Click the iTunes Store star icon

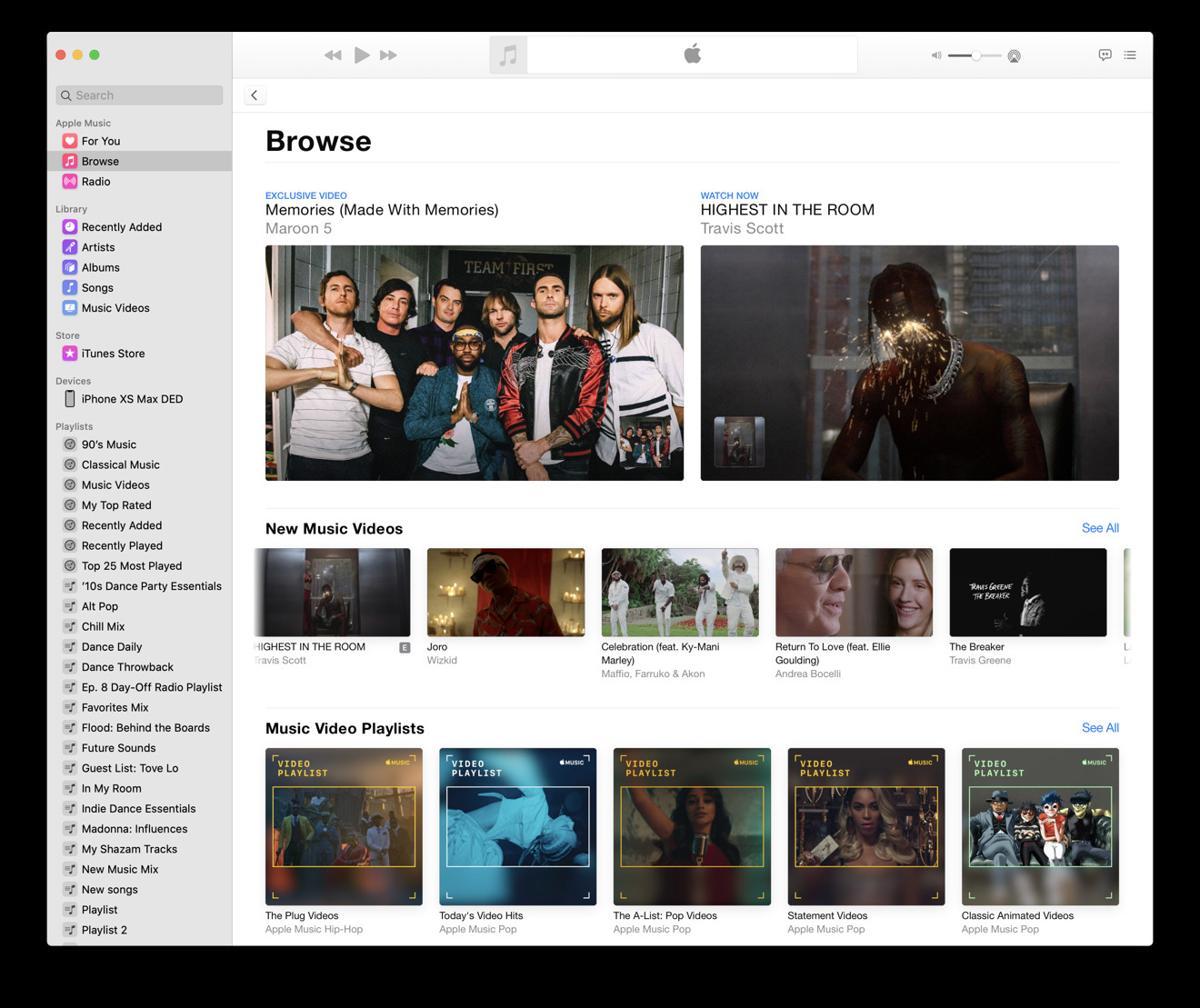(x=70, y=354)
